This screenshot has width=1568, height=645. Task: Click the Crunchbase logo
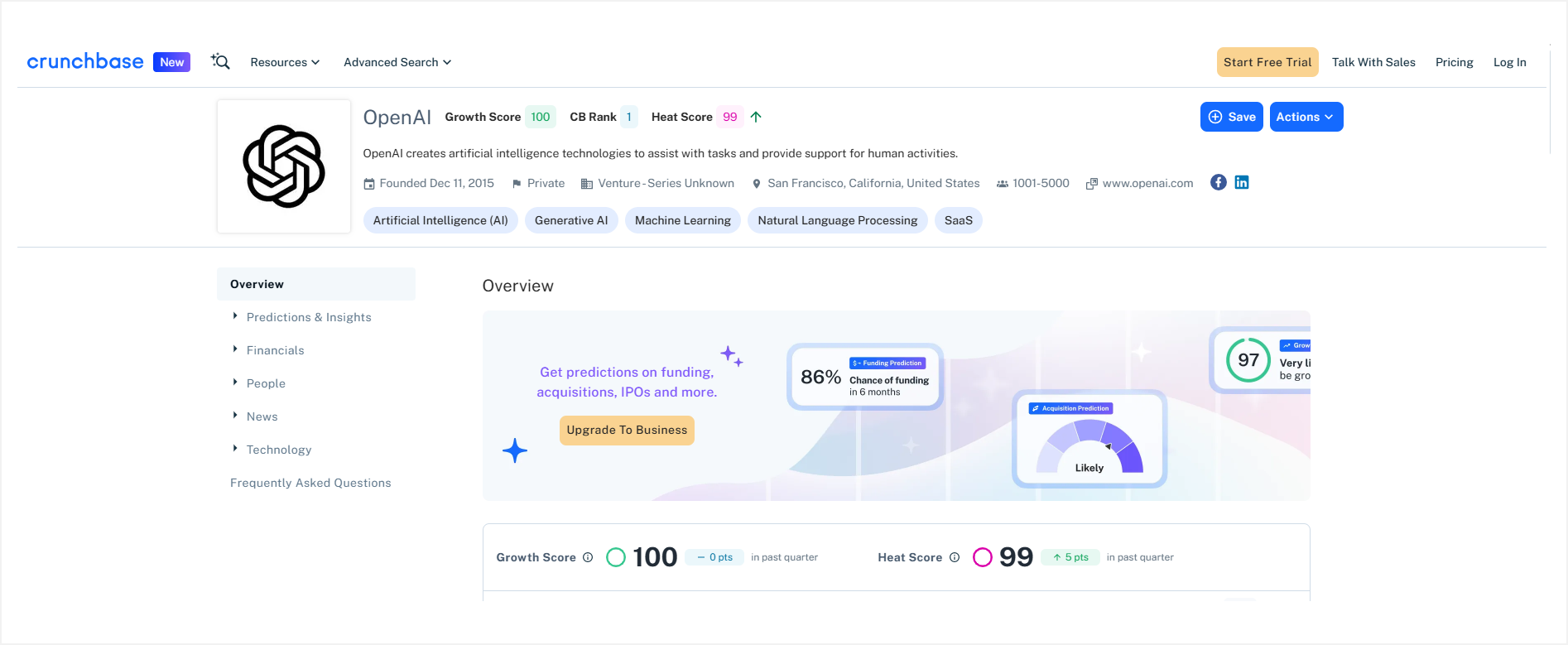[x=85, y=62]
